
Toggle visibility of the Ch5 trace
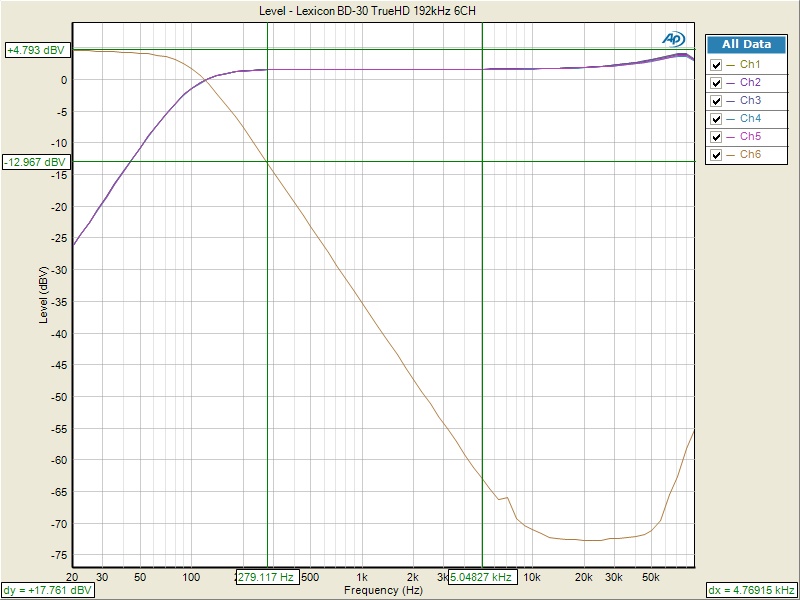(x=715, y=137)
